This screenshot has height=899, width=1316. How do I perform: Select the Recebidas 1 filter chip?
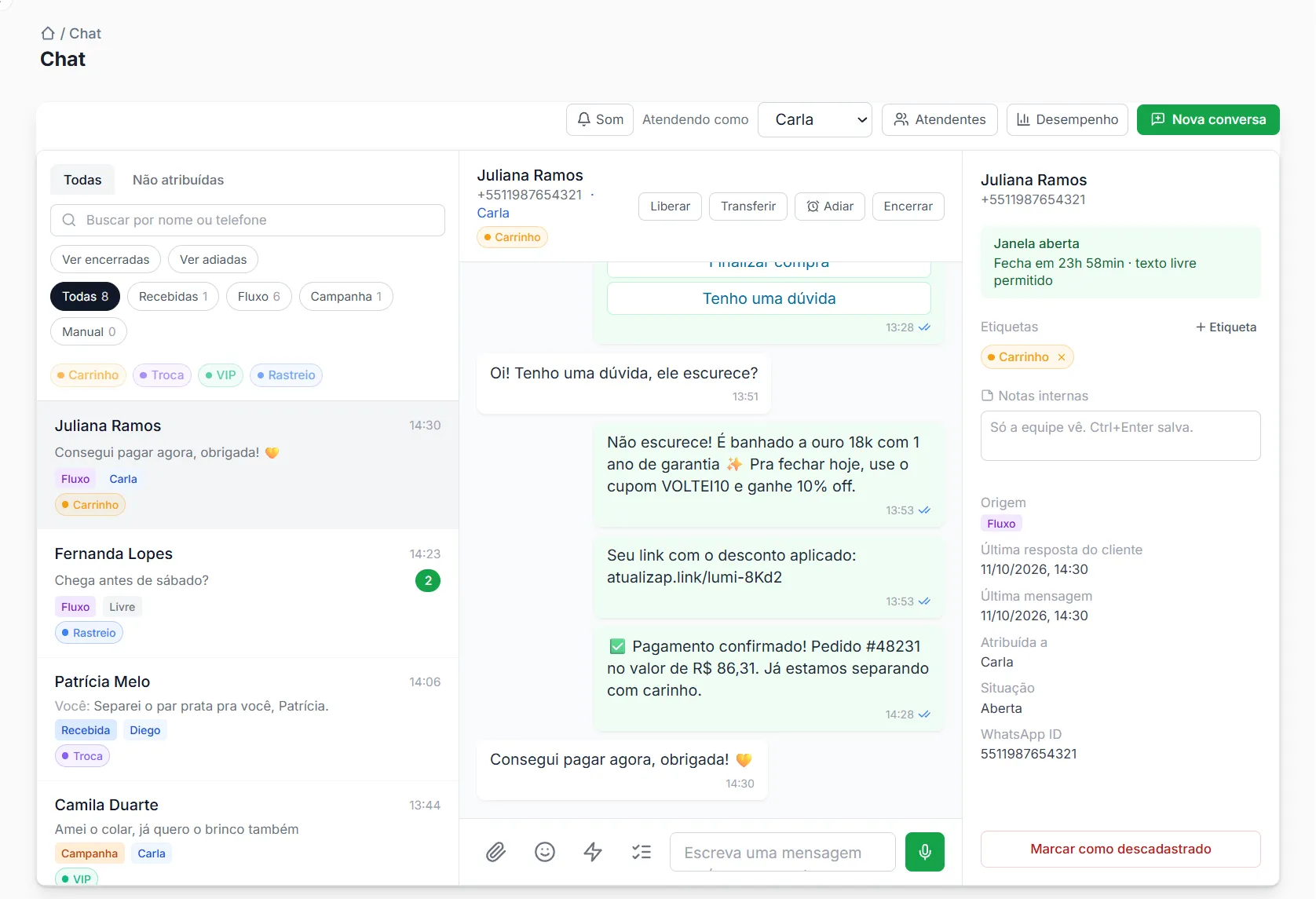coord(173,296)
